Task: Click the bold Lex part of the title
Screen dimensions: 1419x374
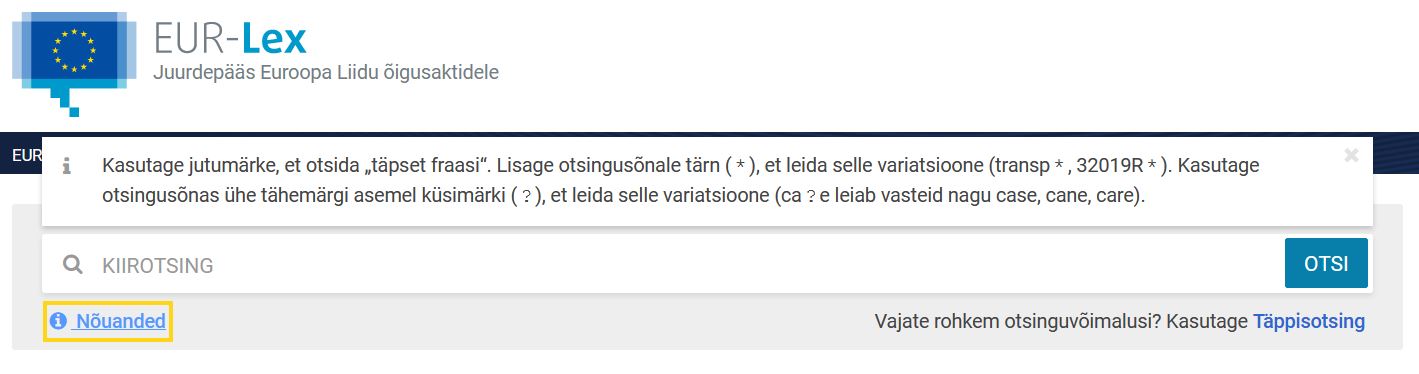Action: [x=274, y=38]
